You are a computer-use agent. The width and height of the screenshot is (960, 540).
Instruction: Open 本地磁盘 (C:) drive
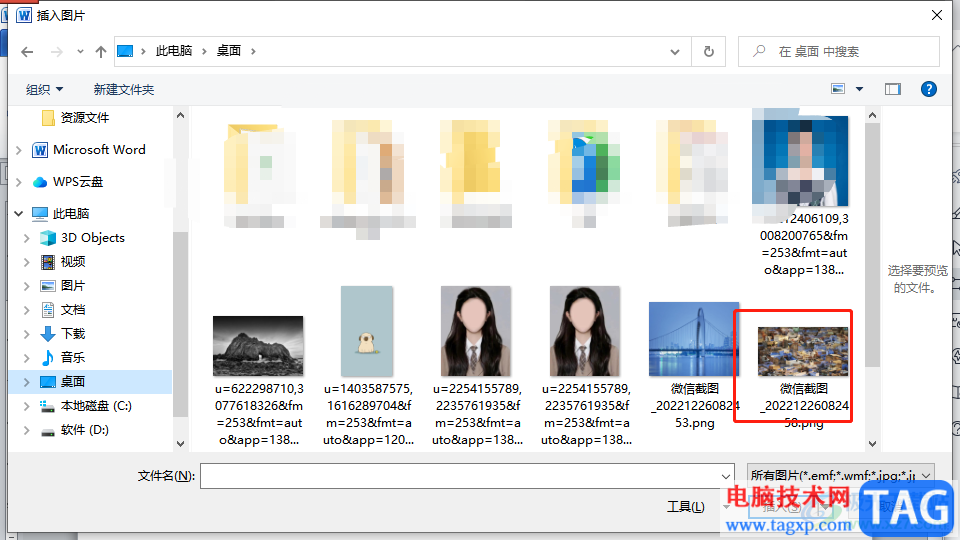coord(96,405)
